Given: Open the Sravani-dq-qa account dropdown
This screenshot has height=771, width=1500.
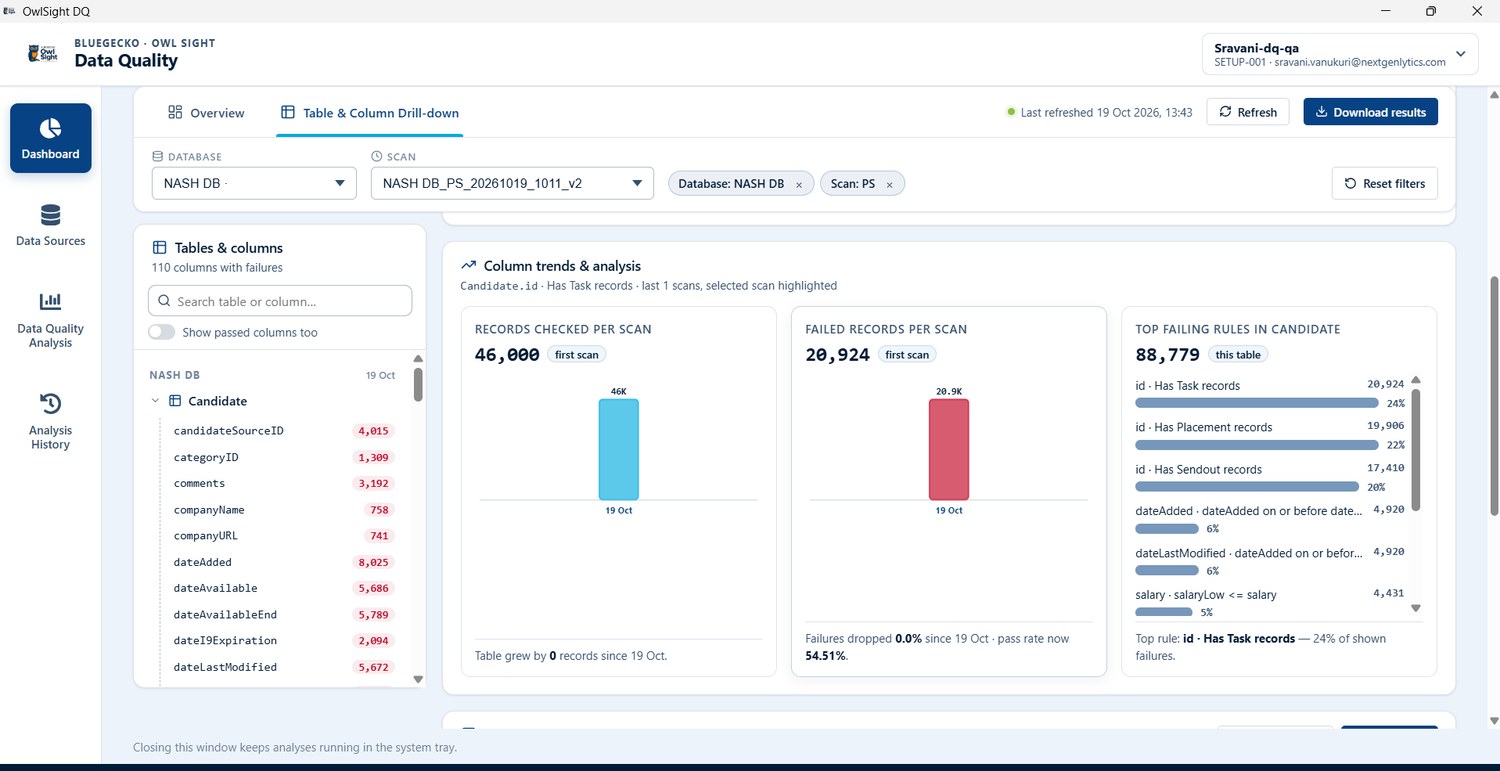Looking at the screenshot, I should [1340, 54].
